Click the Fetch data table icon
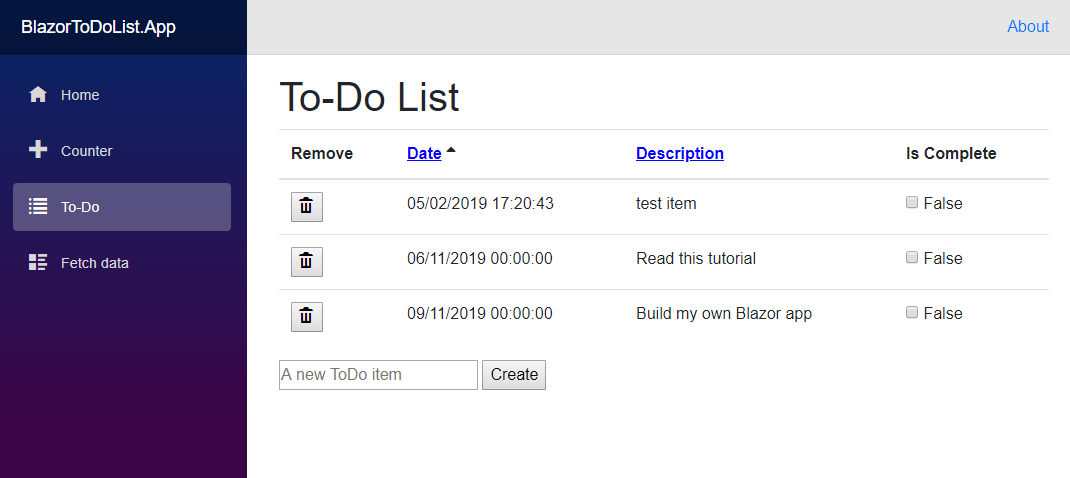 tap(38, 262)
